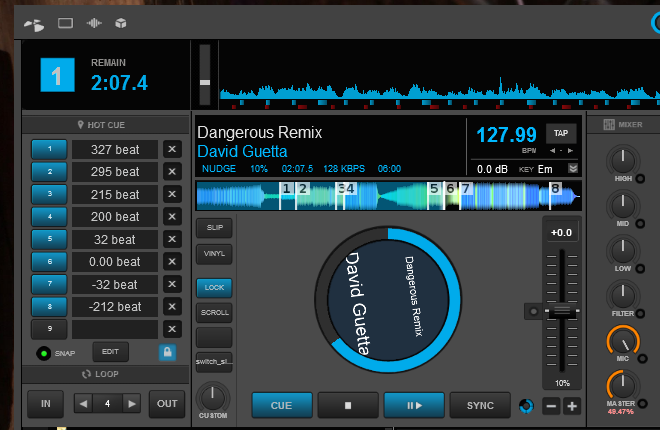Toggle SLIP mode

[214, 228]
